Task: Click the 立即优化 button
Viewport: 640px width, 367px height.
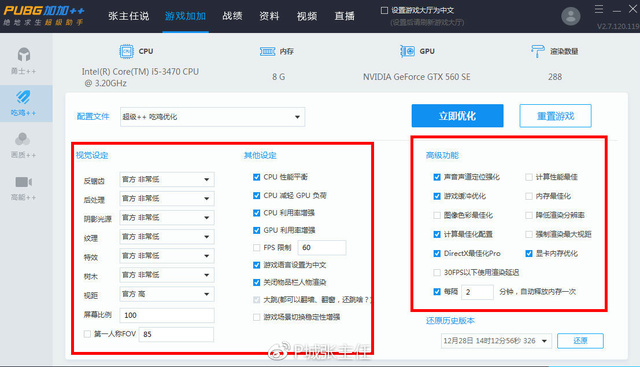Action: pyautogui.click(x=457, y=116)
